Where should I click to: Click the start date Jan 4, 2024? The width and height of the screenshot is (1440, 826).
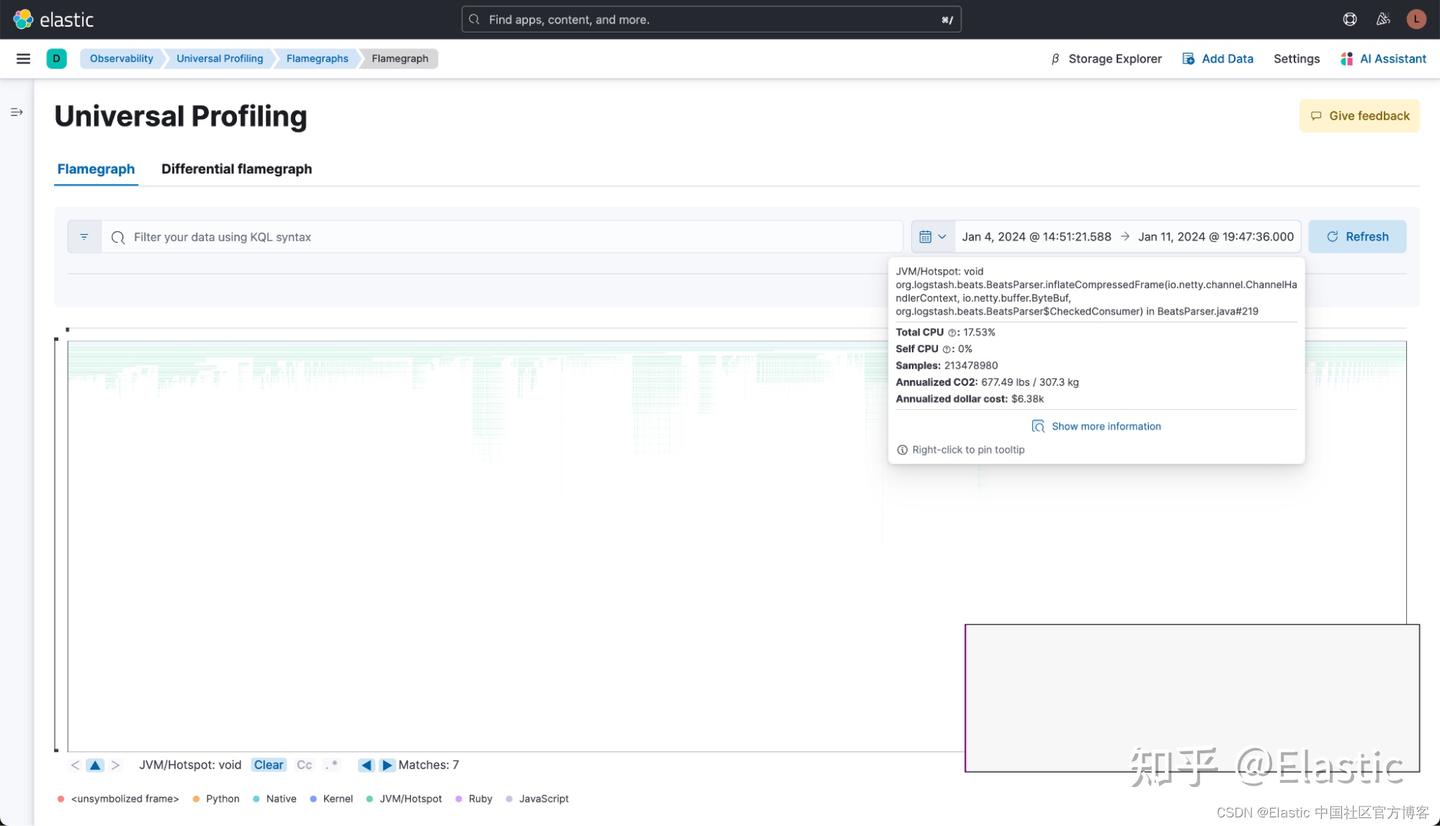coord(1037,237)
